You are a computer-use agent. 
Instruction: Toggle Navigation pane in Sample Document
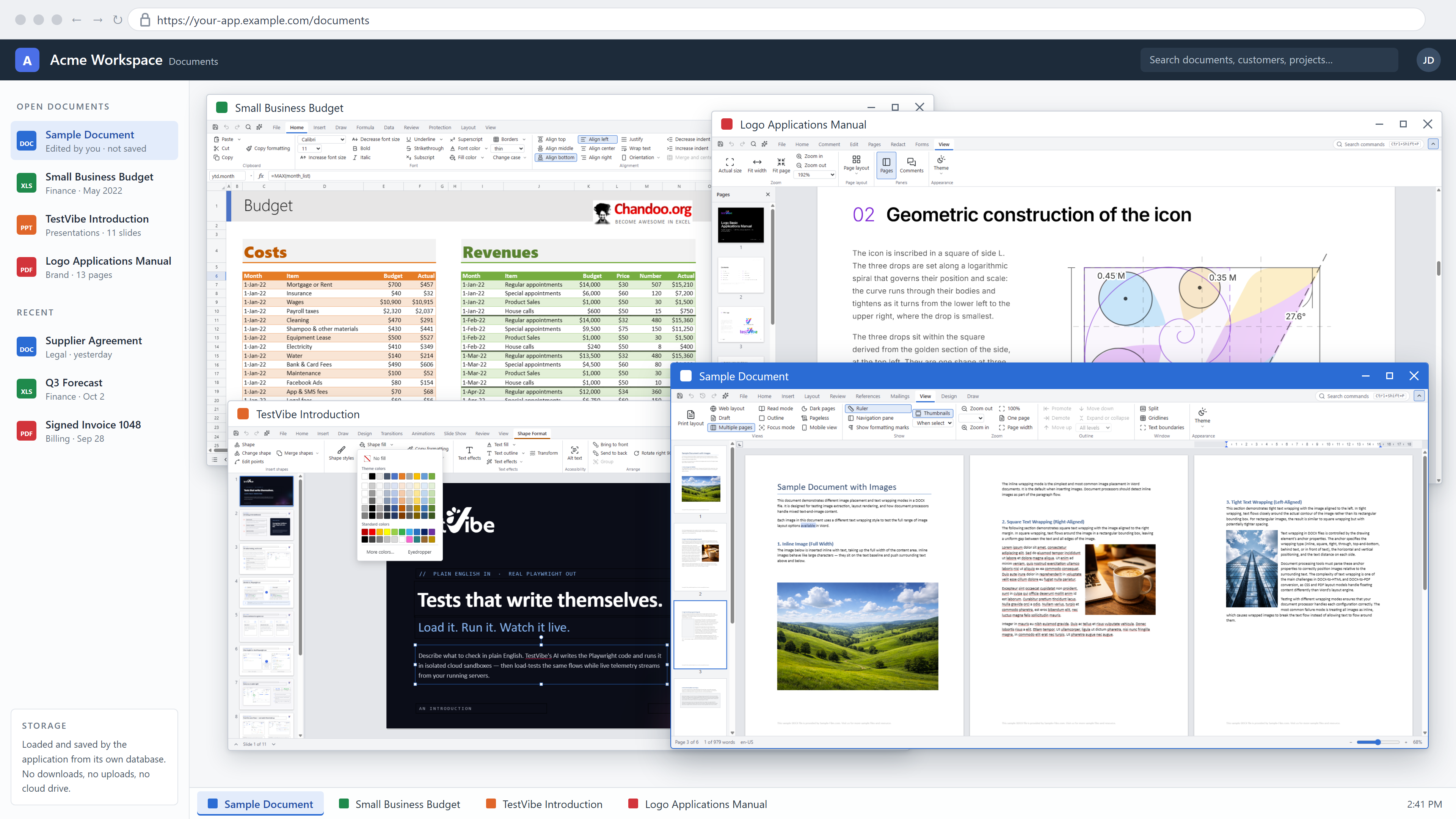coord(871,418)
